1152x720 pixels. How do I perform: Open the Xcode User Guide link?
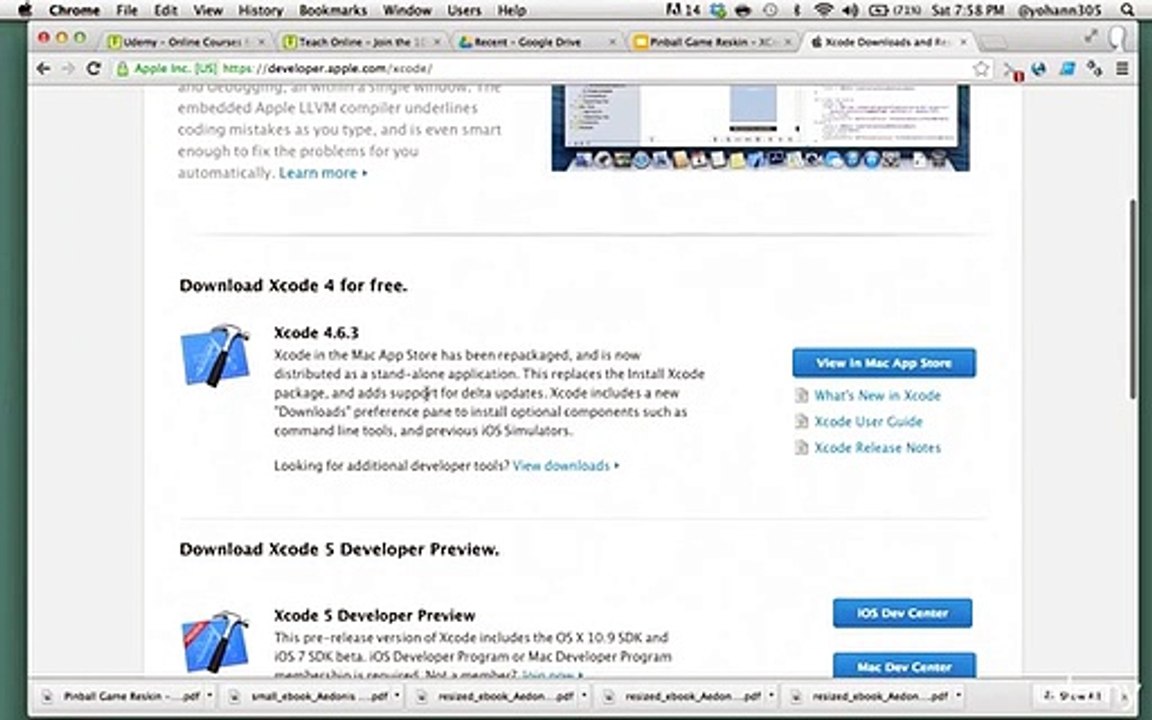(x=868, y=422)
